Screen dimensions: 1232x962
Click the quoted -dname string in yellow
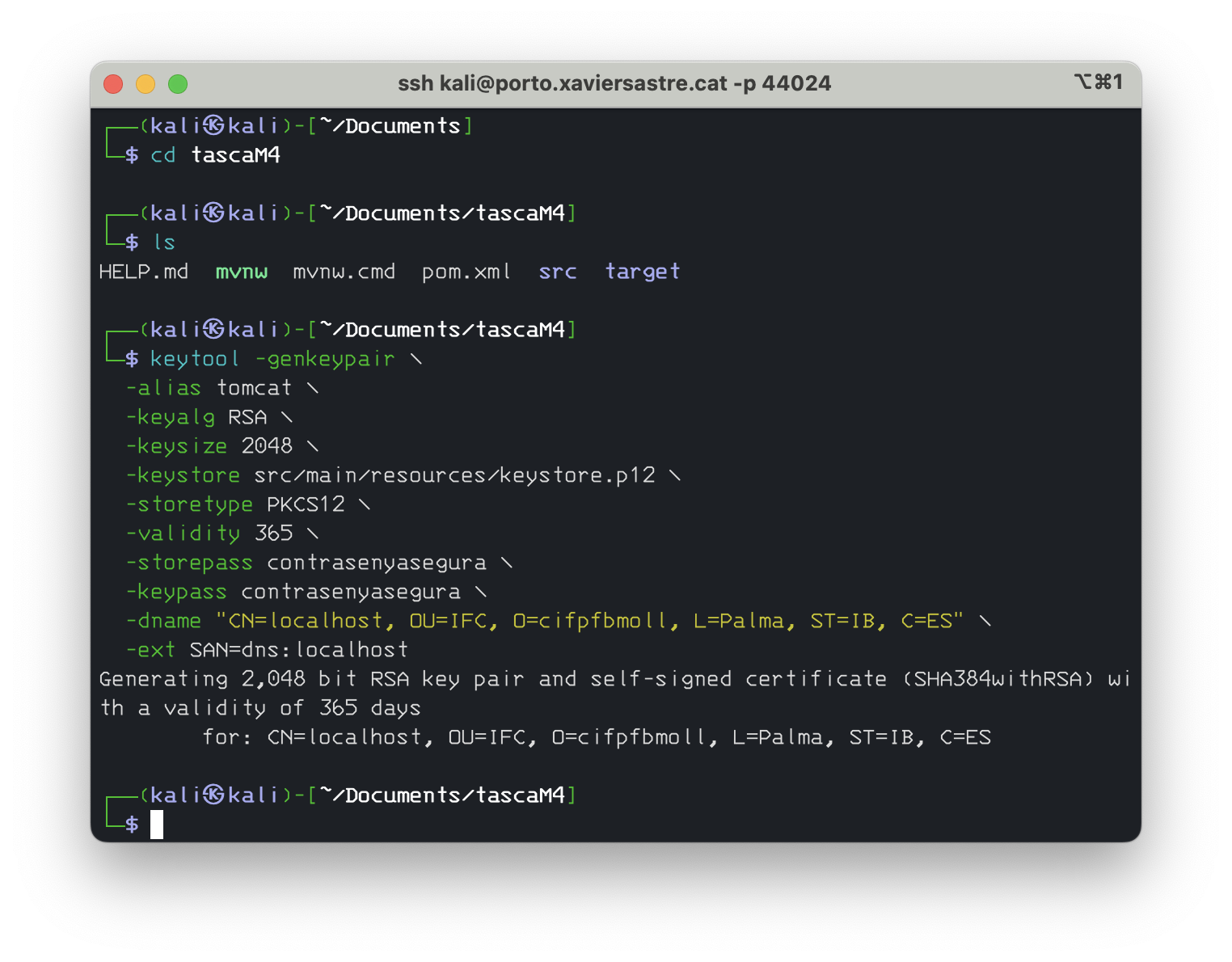tap(589, 621)
